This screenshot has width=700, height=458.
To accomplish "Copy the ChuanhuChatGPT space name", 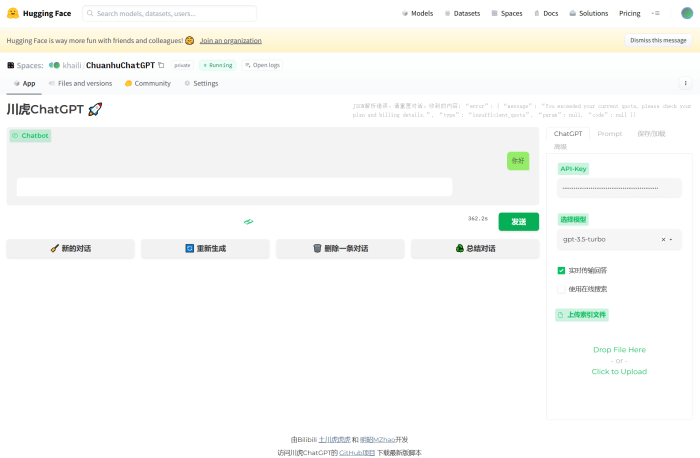I will [161, 65].
